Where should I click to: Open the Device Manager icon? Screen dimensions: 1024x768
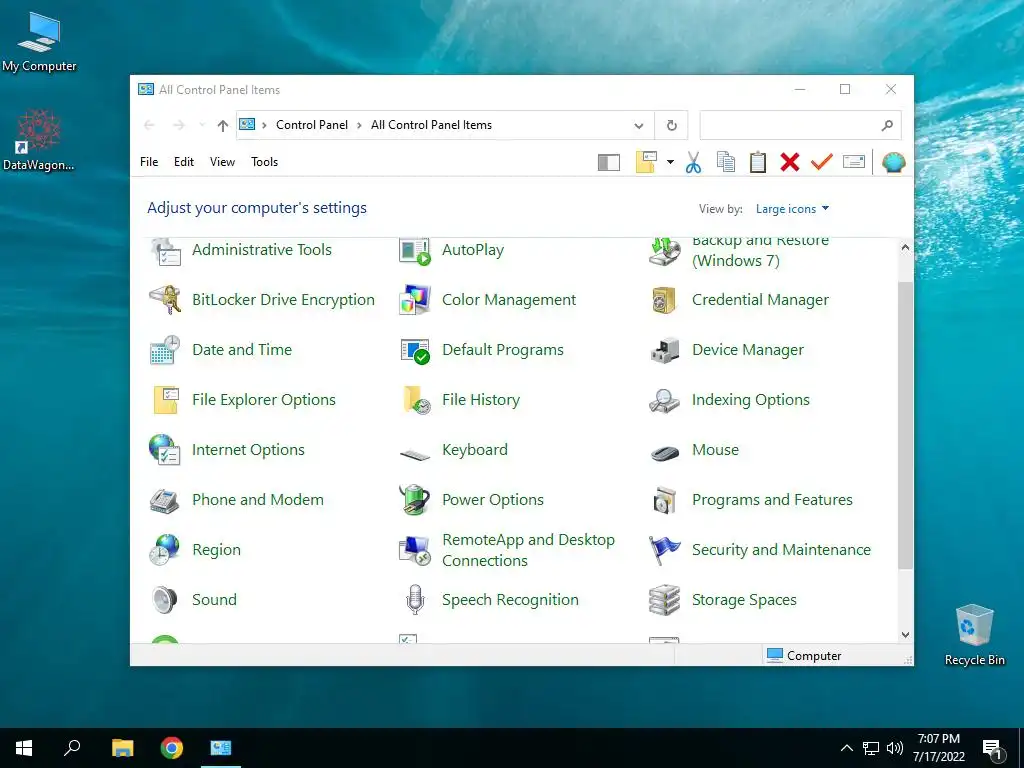tap(665, 350)
